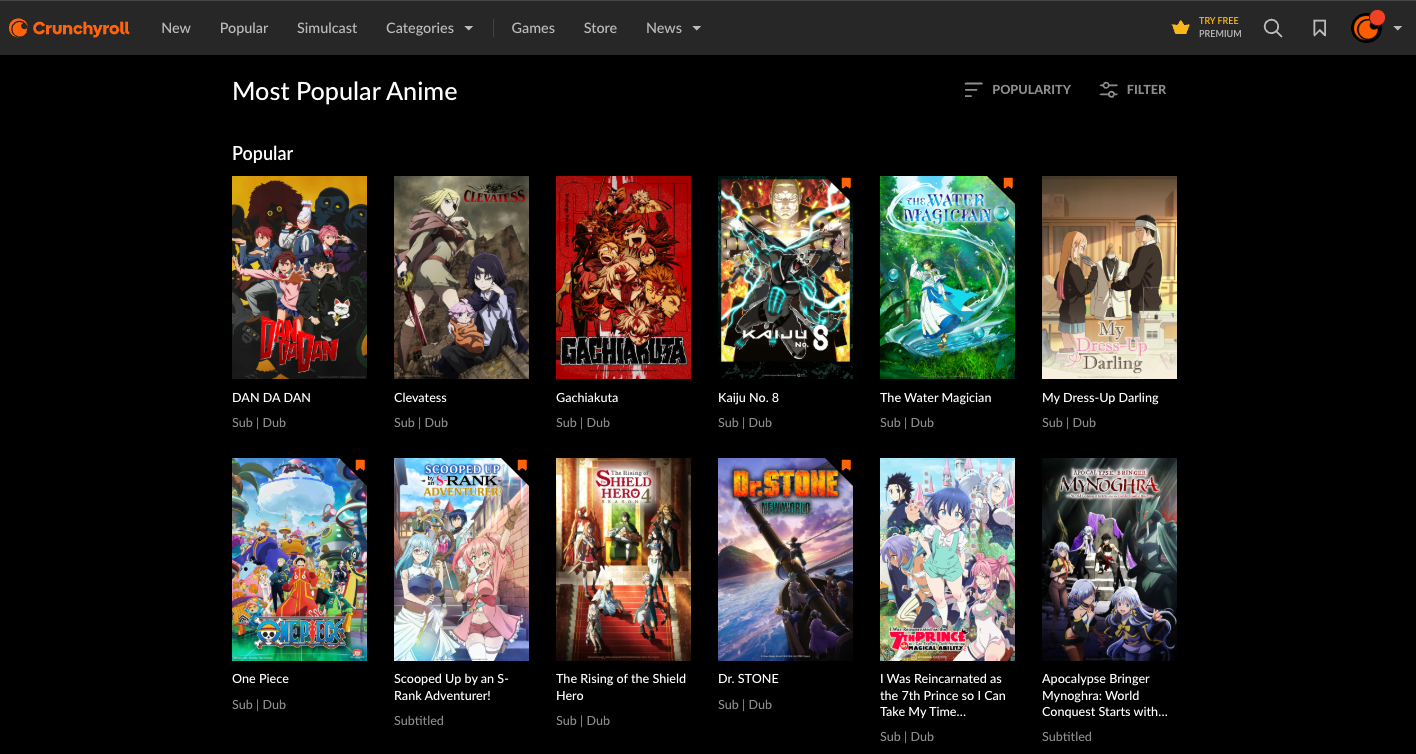1416x754 pixels.
Task: Toggle the Water Magician bookmark ribbon
Action: coord(1007,183)
